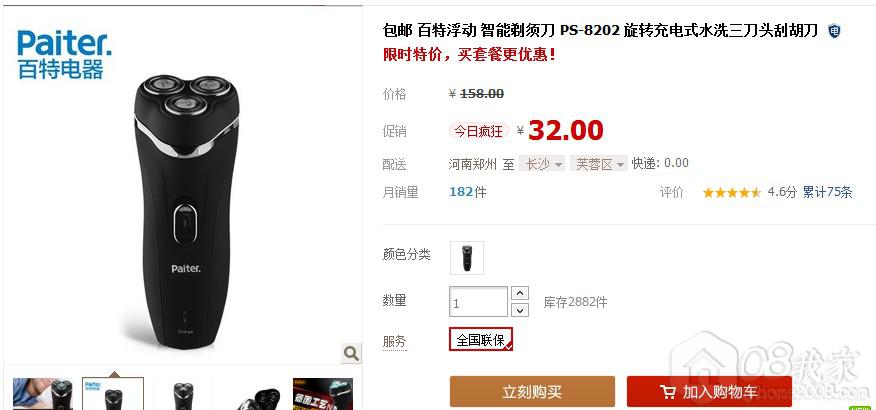
Task: Click the five-star rating icons
Action: (731, 193)
